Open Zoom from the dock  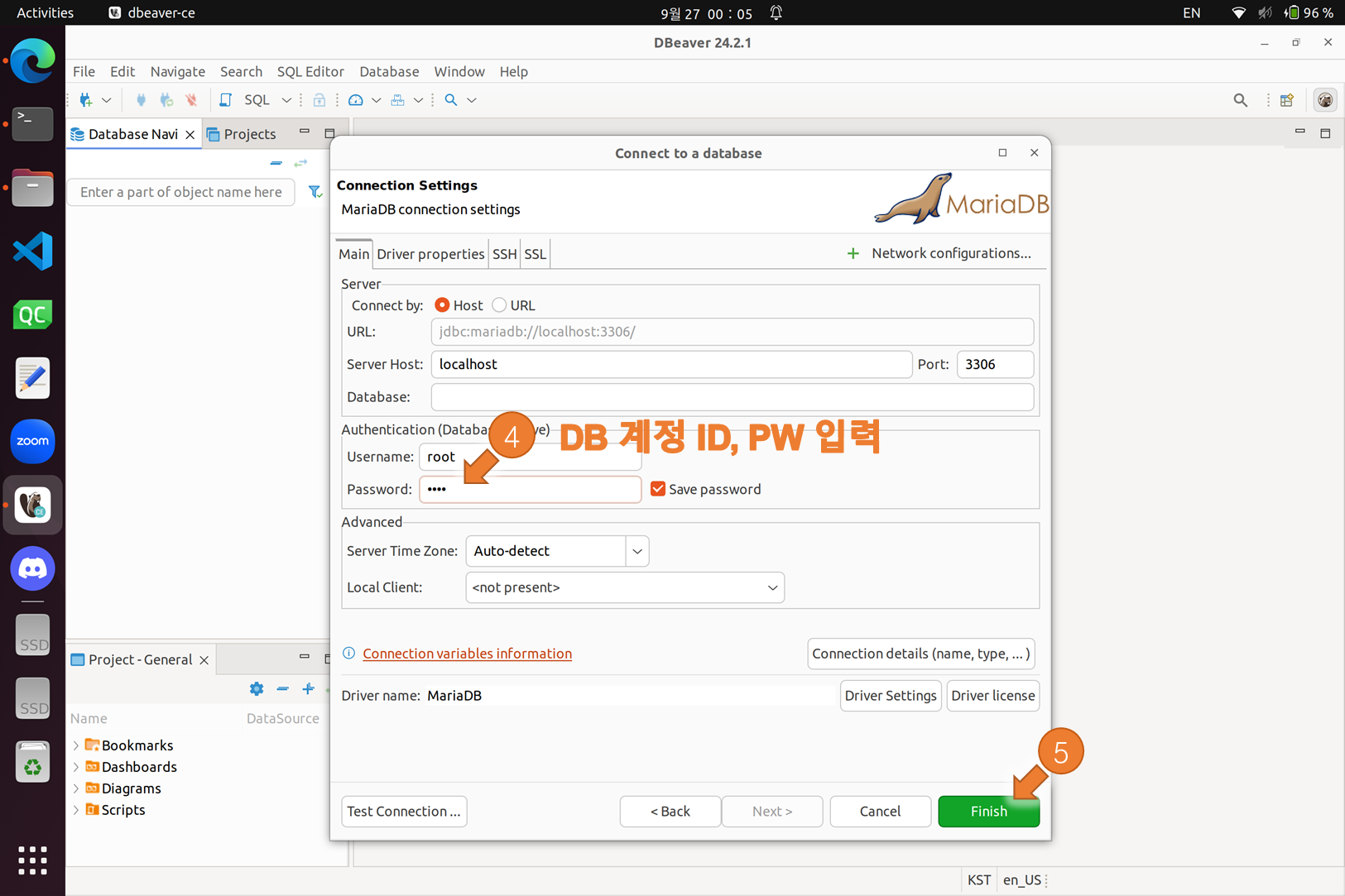coord(32,441)
